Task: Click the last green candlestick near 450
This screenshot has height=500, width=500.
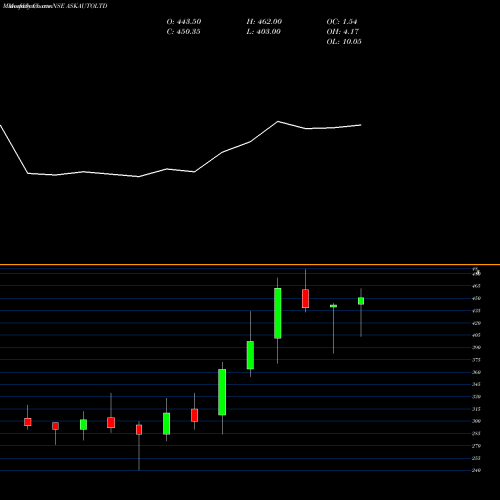Action: [x=361, y=301]
